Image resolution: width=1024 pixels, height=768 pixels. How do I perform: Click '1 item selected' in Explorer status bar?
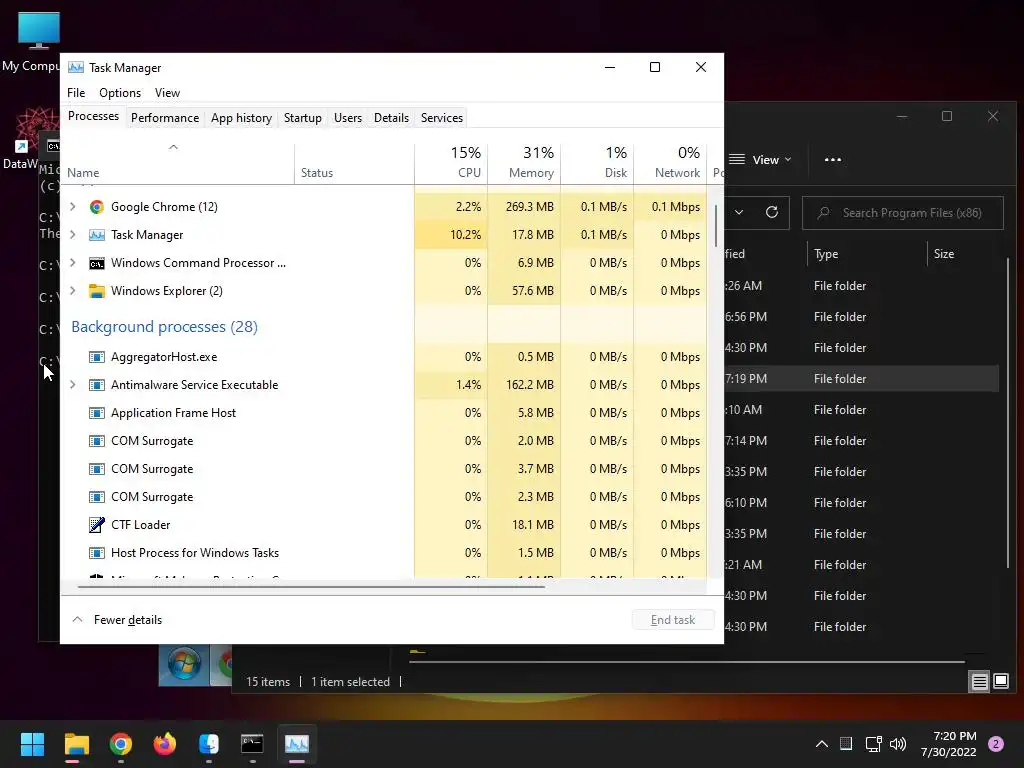pyautogui.click(x=350, y=682)
